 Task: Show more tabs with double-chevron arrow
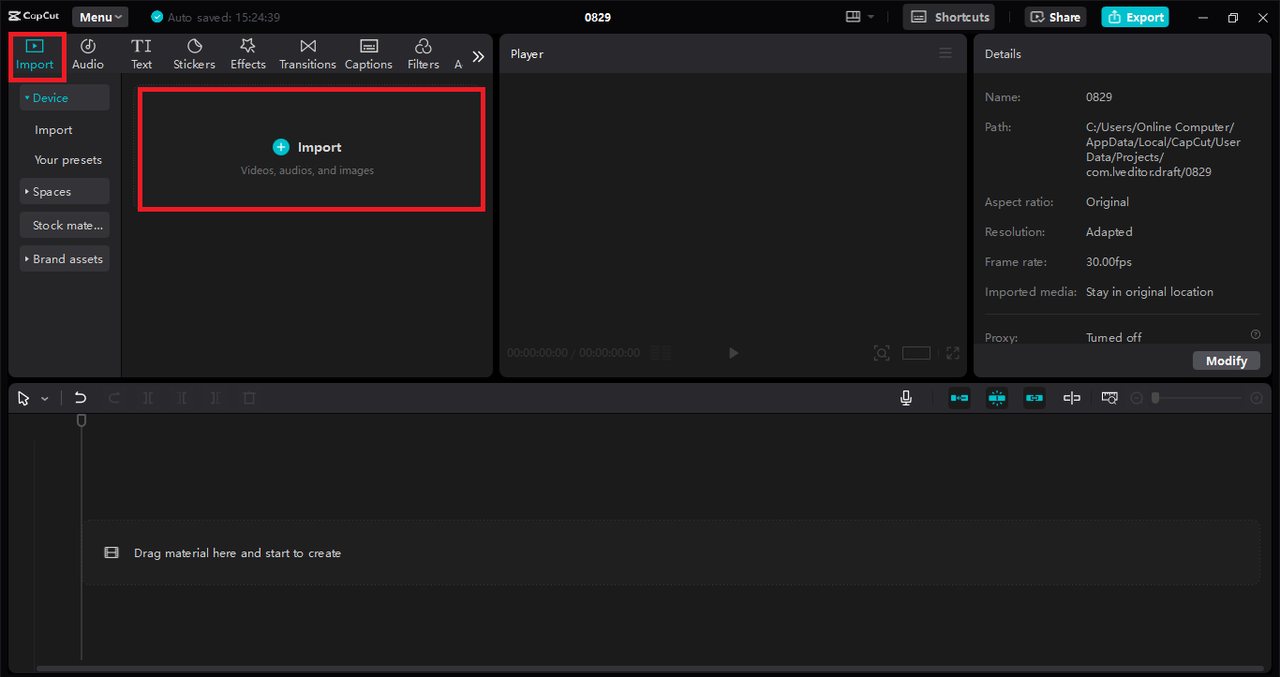[478, 56]
